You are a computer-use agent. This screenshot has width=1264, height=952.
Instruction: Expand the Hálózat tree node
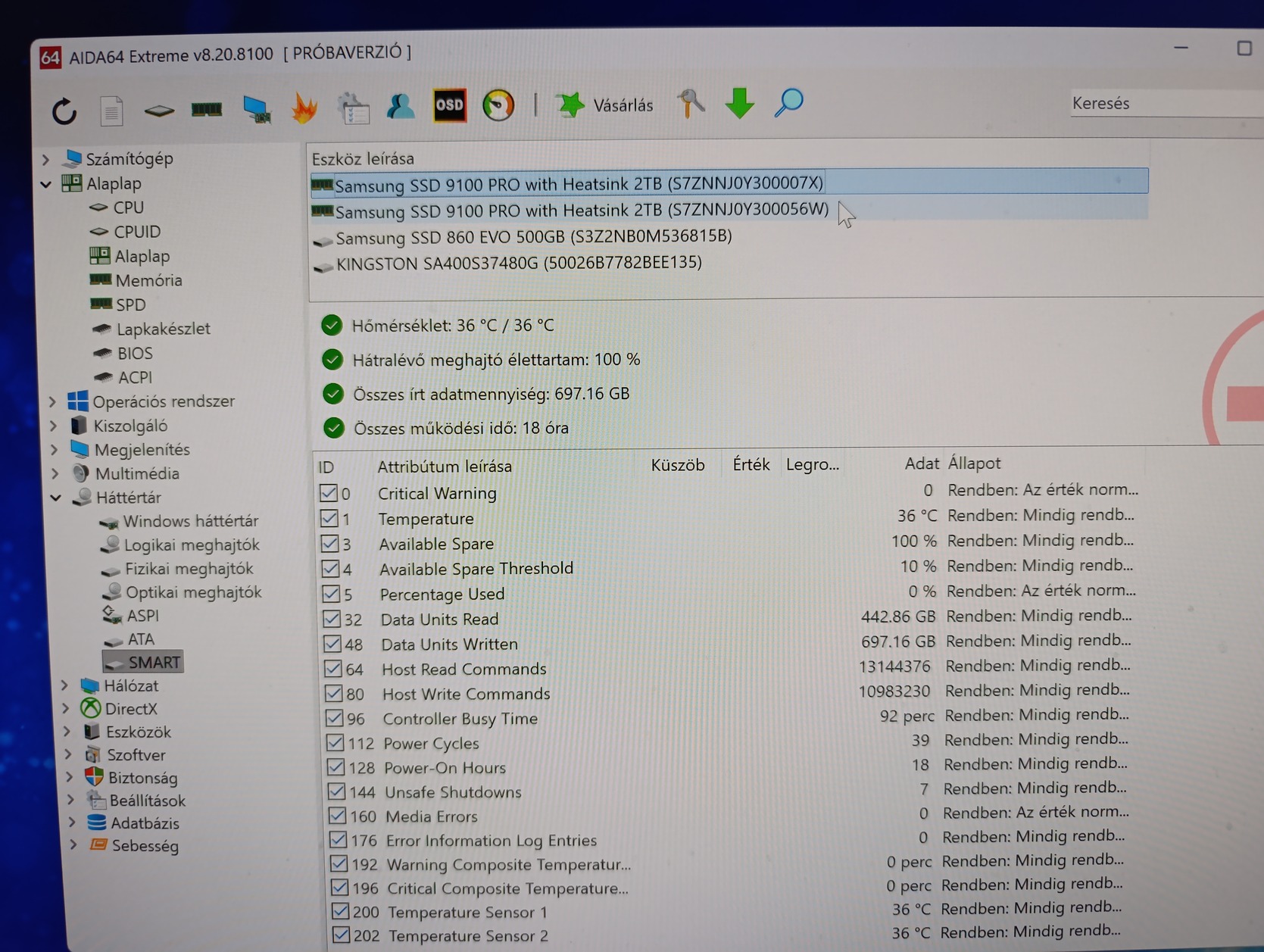tap(65, 685)
